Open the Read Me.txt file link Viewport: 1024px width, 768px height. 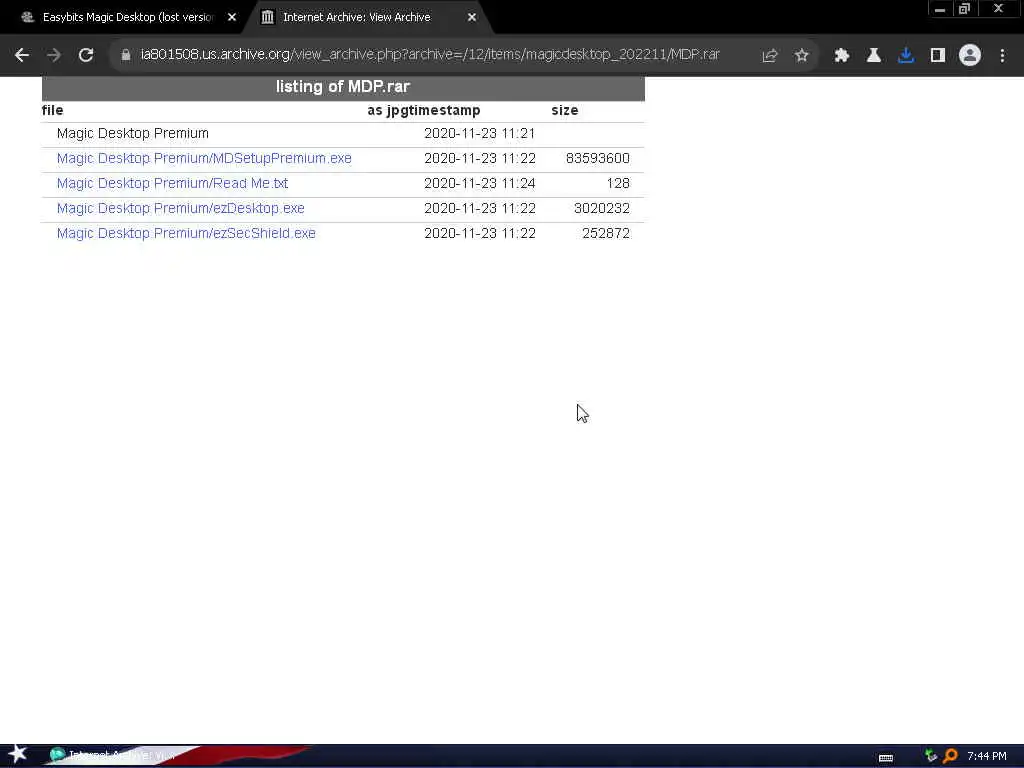pyautogui.click(x=172, y=184)
